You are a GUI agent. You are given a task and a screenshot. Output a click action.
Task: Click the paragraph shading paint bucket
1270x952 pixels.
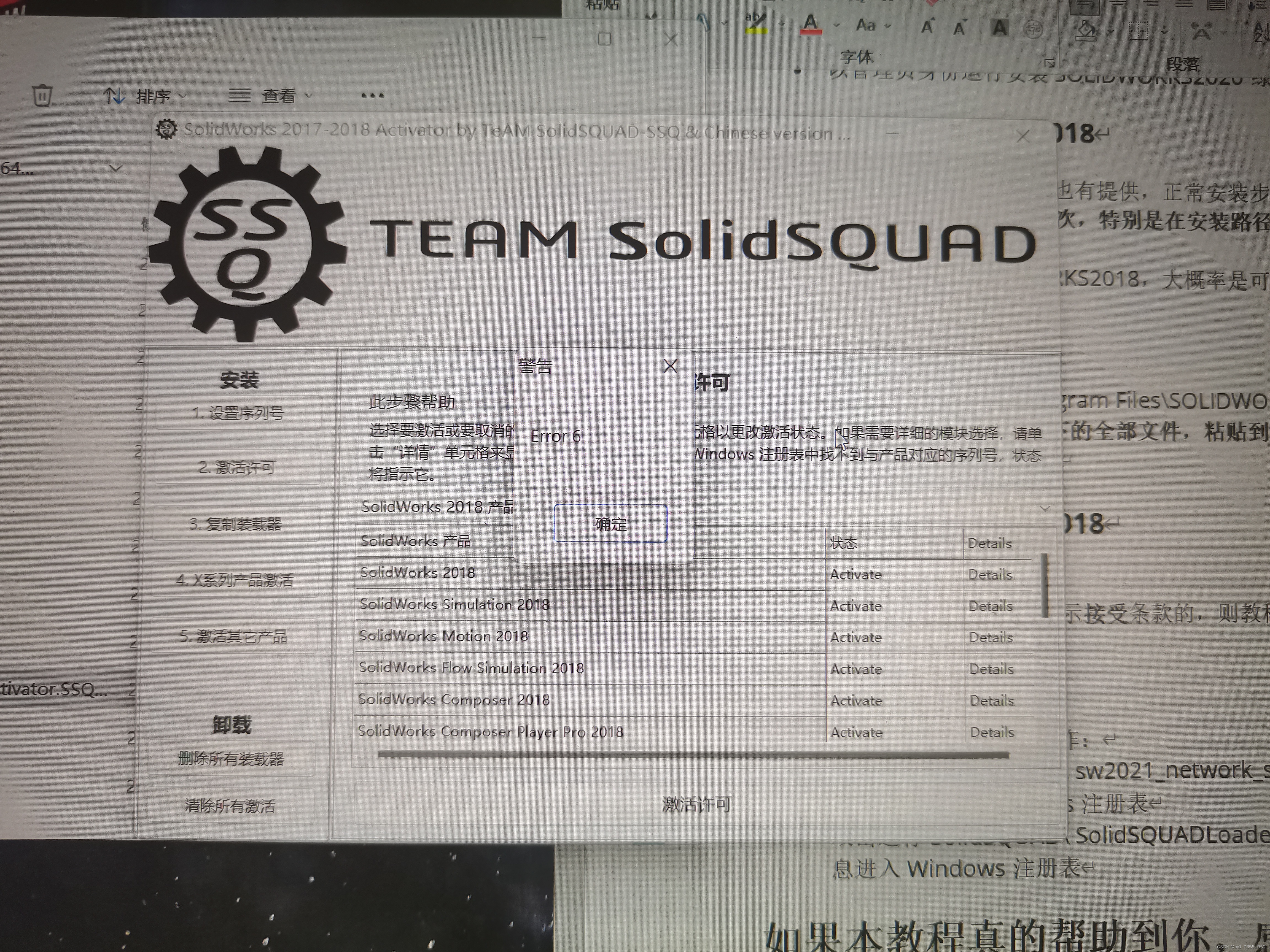pyautogui.click(x=1085, y=30)
